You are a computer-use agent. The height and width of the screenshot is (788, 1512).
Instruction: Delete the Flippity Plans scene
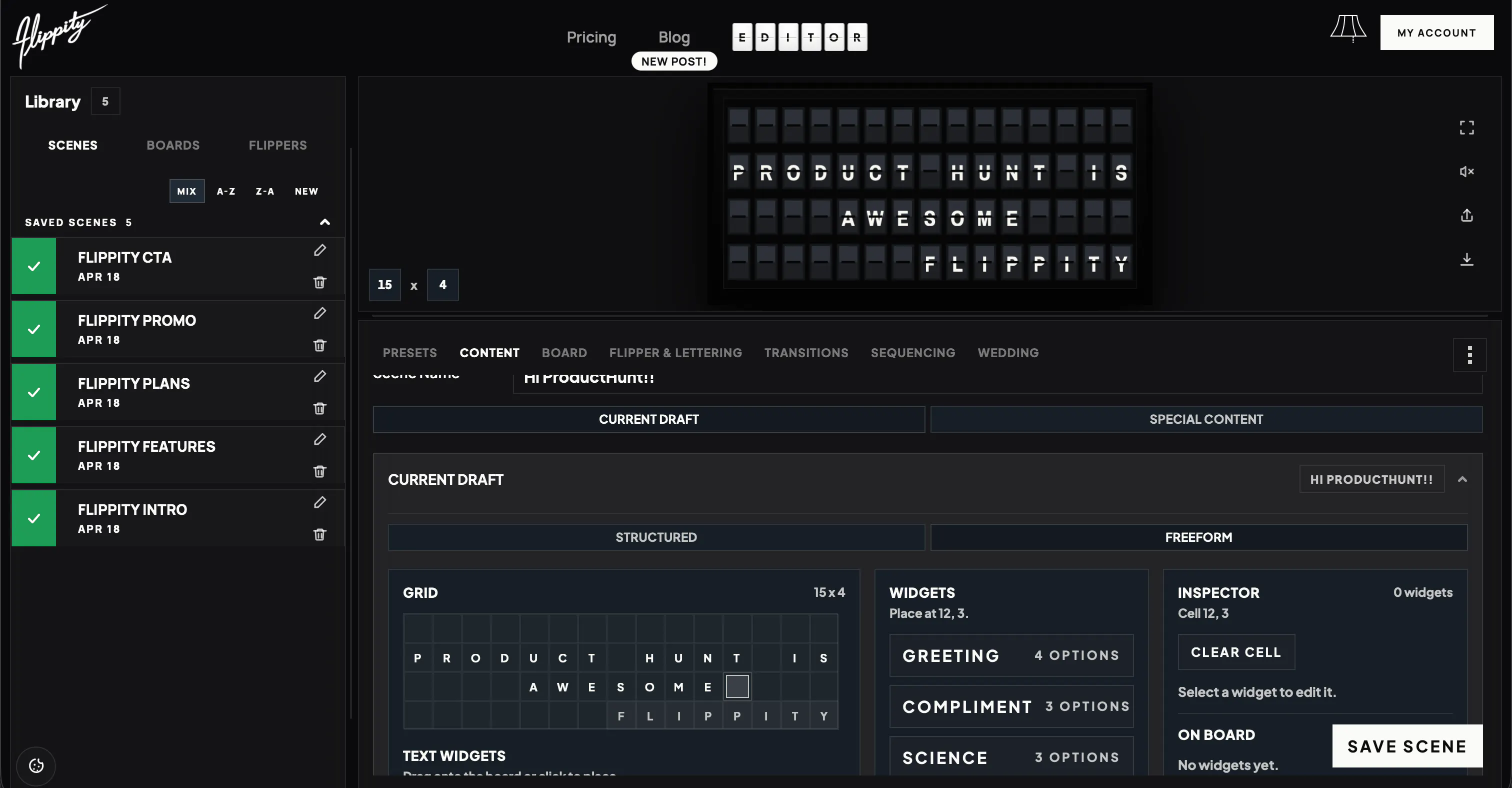(x=320, y=408)
